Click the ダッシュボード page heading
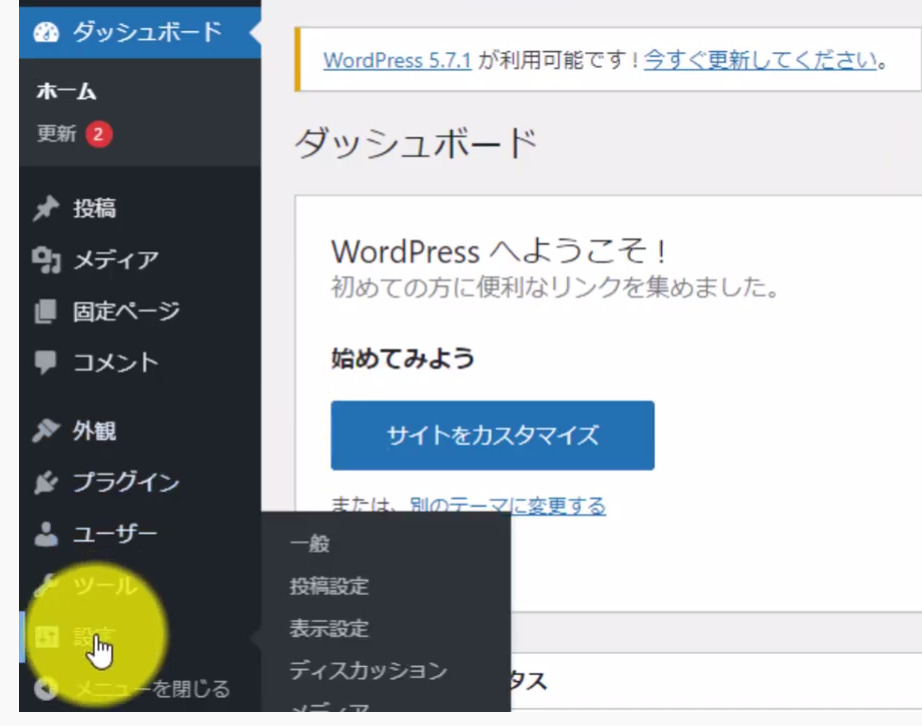Image resolution: width=922 pixels, height=726 pixels. [x=416, y=143]
